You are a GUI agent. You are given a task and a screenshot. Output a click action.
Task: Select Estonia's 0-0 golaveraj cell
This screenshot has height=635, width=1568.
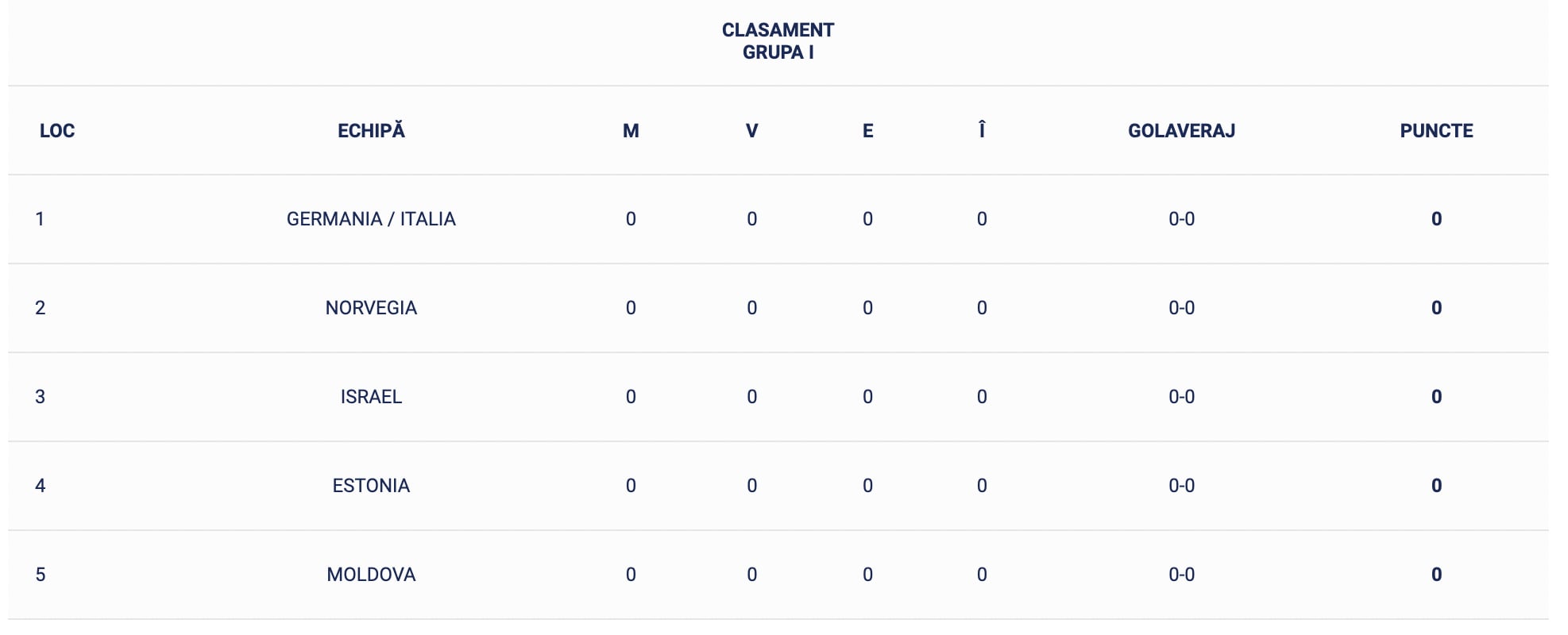[x=1181, y=486]
